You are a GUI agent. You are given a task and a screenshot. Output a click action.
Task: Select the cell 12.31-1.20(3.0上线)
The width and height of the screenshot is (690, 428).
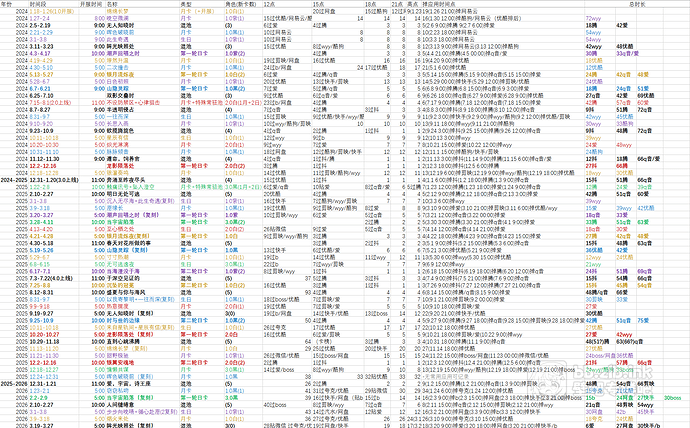(x=54, y=180)
